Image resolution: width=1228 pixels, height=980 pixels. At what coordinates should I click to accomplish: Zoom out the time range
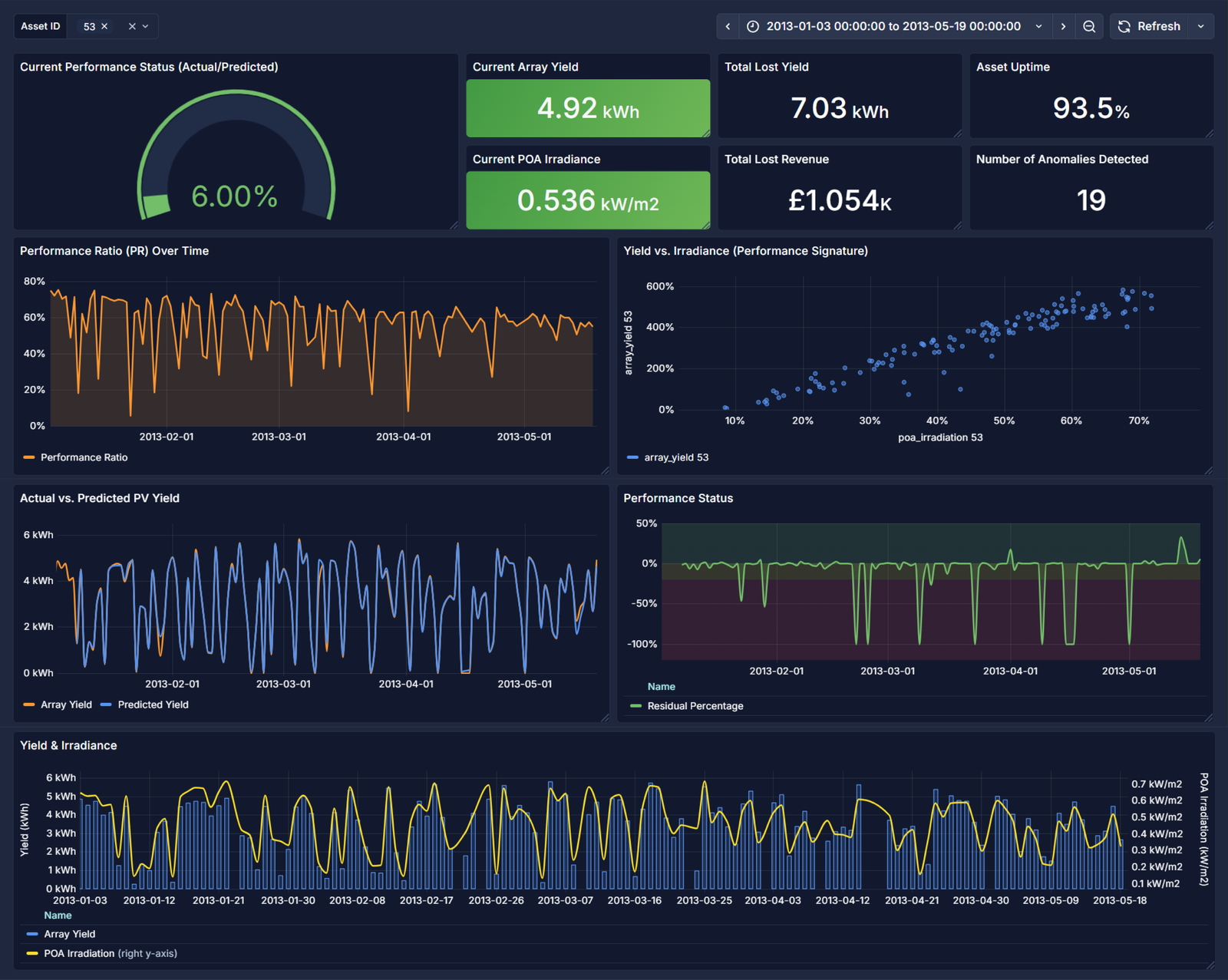[x=1089, y=26]
